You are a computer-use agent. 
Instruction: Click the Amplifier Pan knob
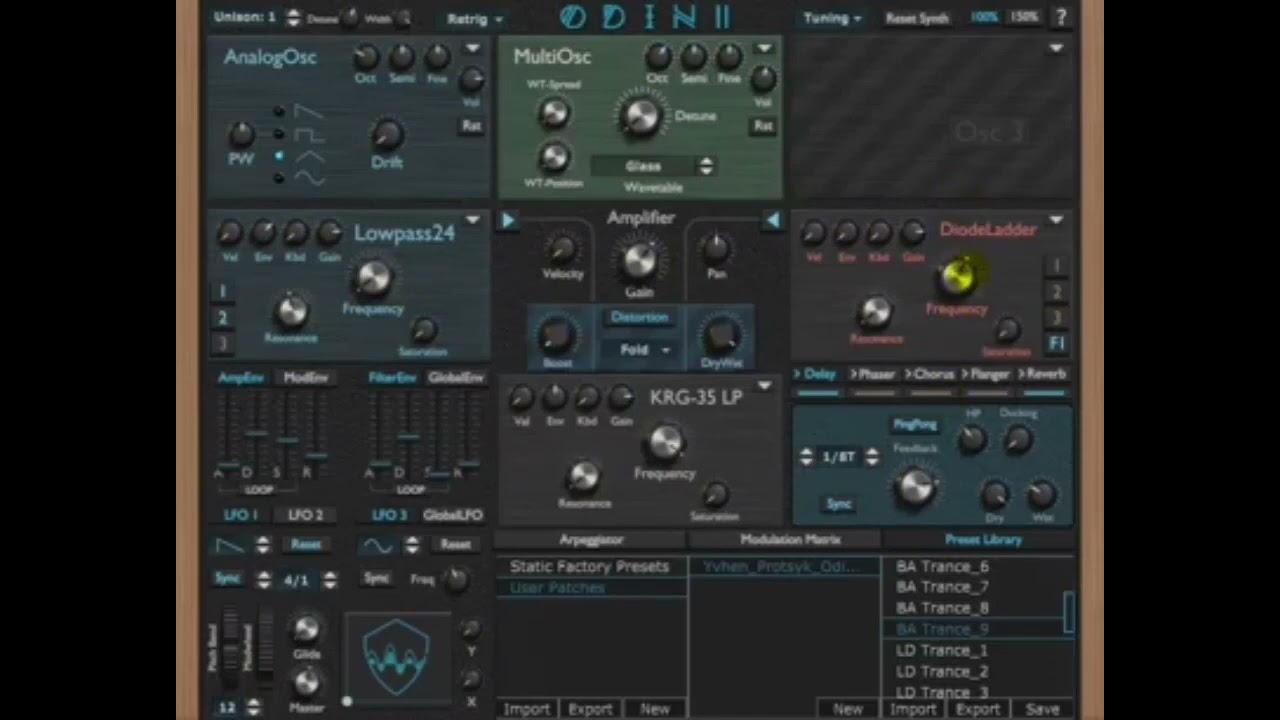(715, 248)
